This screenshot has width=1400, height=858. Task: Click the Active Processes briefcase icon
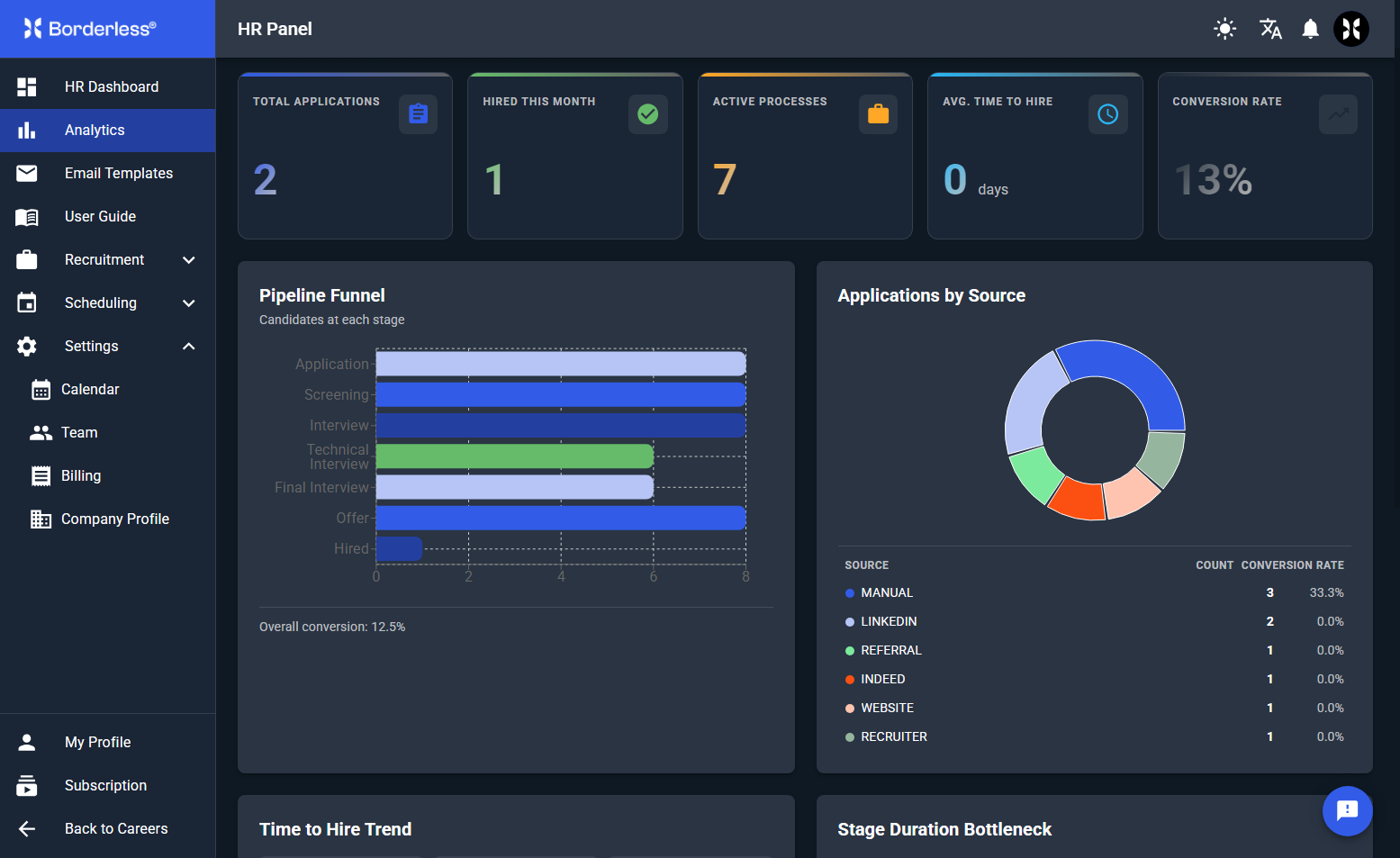878,114
